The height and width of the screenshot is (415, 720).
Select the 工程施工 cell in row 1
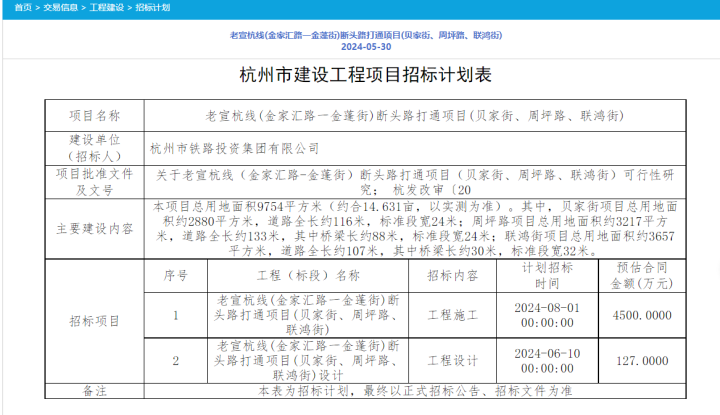point(453,314)
